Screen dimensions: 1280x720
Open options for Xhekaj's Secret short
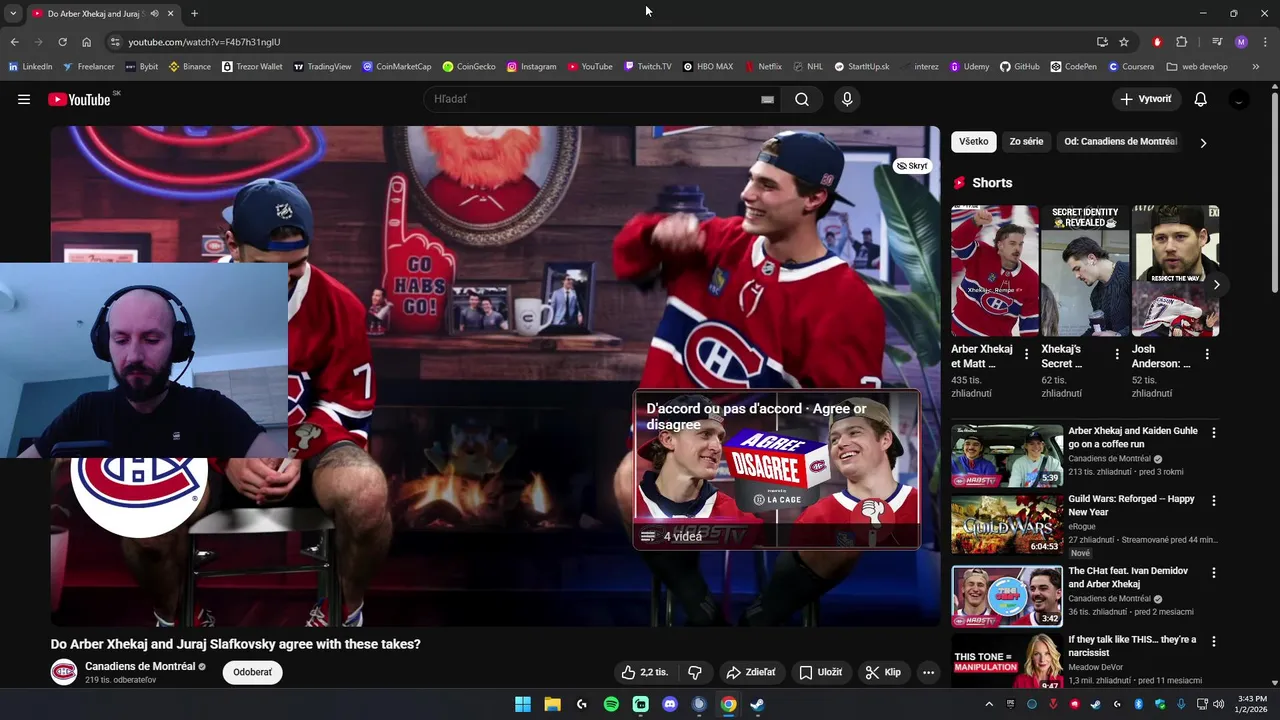1117,354
